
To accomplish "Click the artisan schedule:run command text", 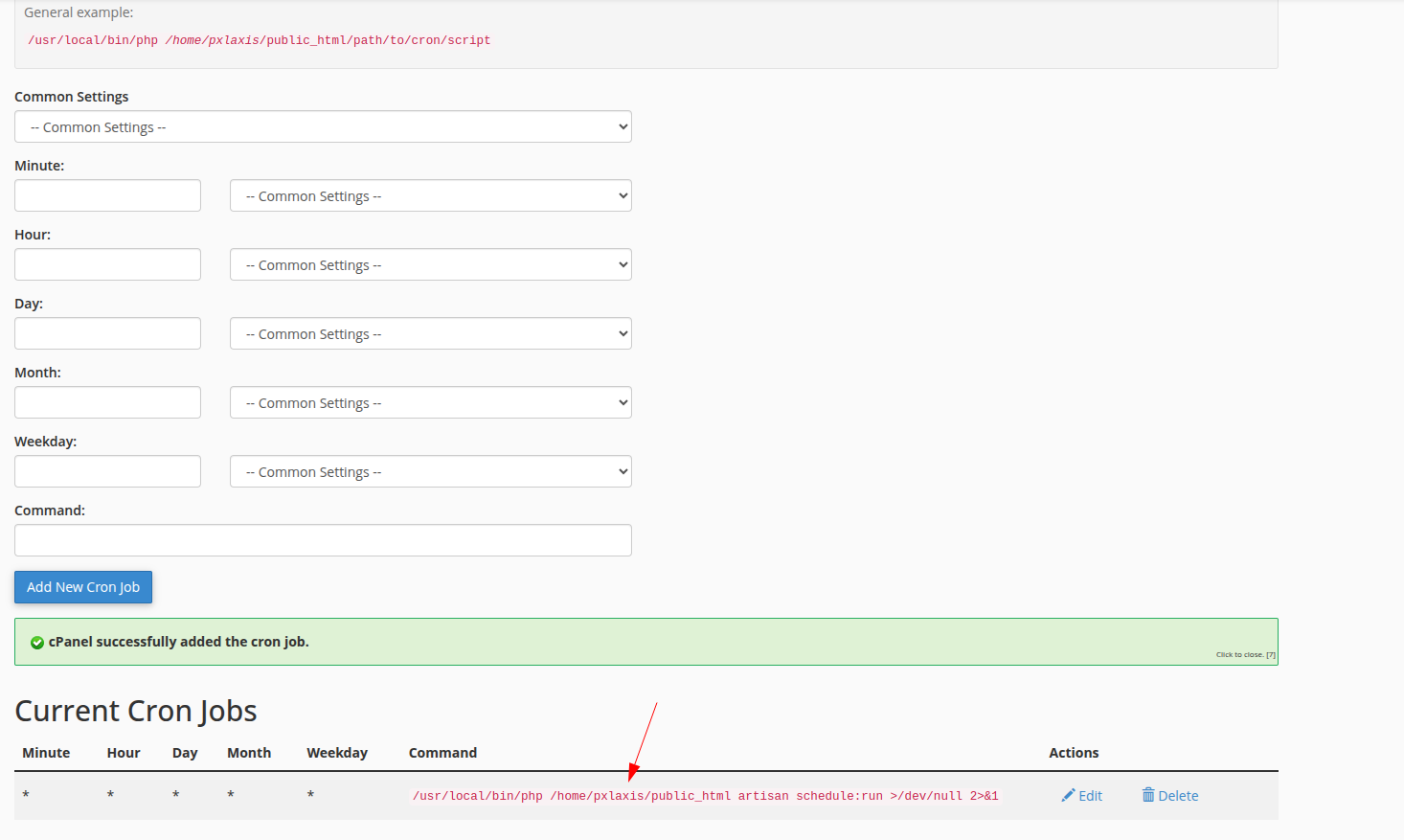I will pos(705,796).
